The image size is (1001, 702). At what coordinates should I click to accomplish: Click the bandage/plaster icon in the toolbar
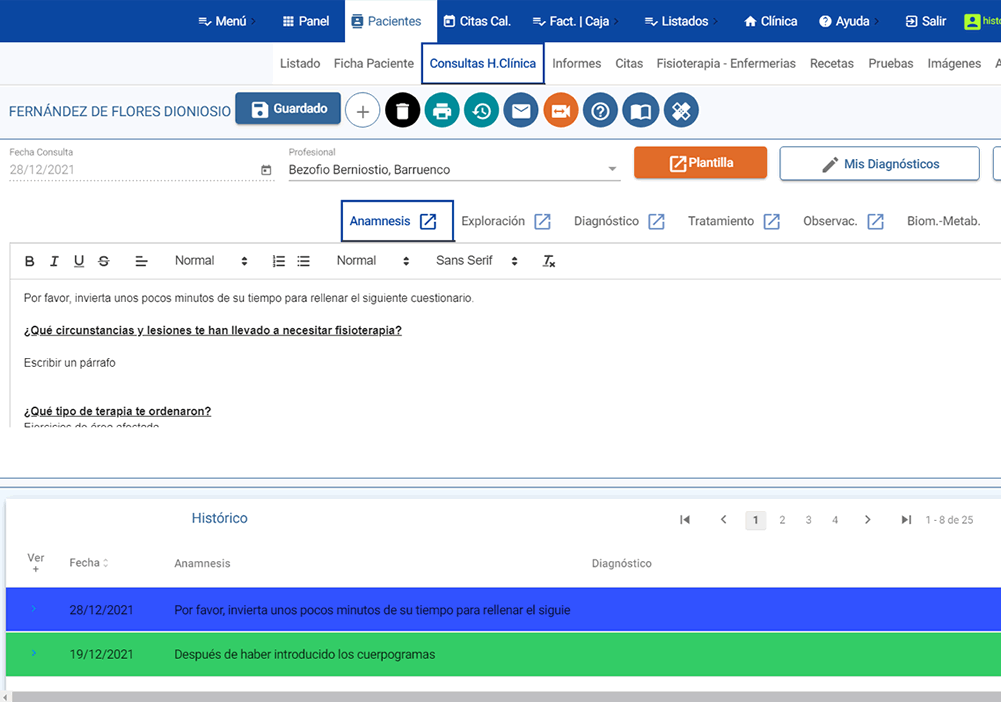tap(681, 110)
